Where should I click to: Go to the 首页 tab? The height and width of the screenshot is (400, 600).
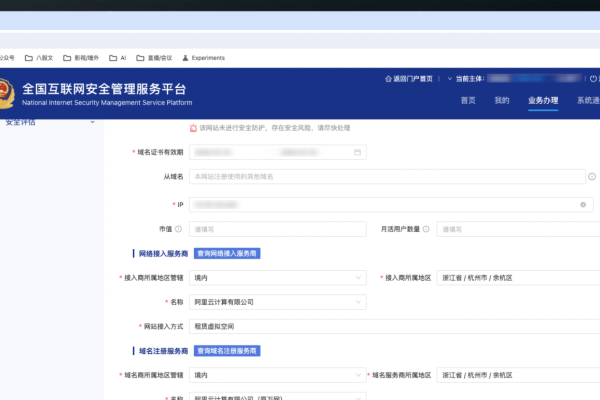[x=468, y=100]
